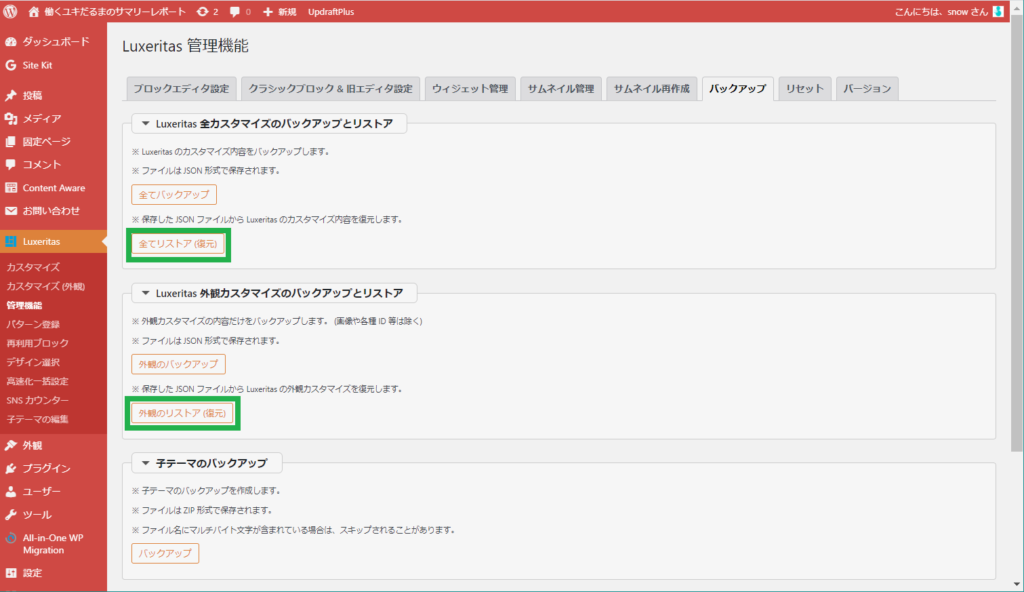Open 再利用ブロック submenu item
1024x592 pixels.
pyautogui.click(x=37, y=343)
